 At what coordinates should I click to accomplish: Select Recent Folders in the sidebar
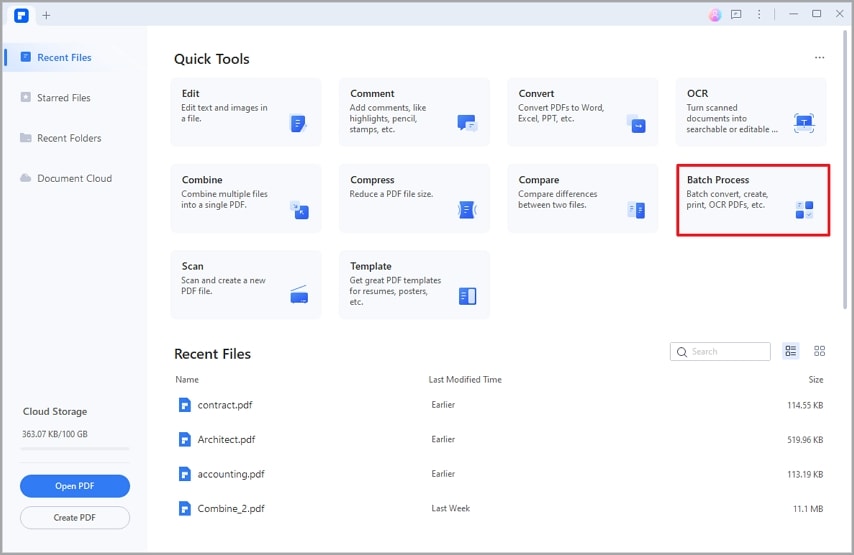(69, 138)
